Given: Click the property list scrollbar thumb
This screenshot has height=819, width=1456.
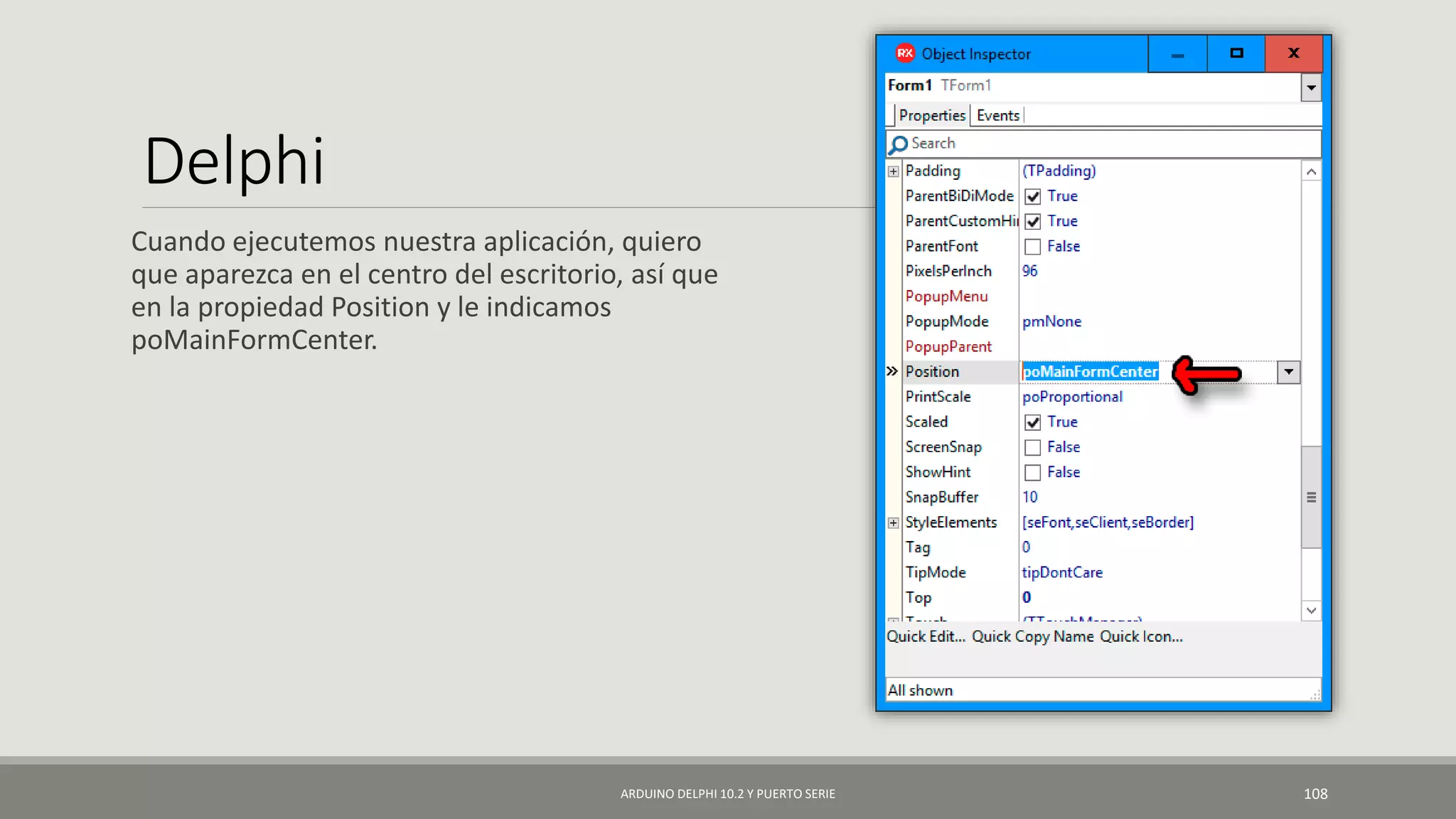Looking at the screenshot, I should pyautogui.click(x=1312, y=498).
